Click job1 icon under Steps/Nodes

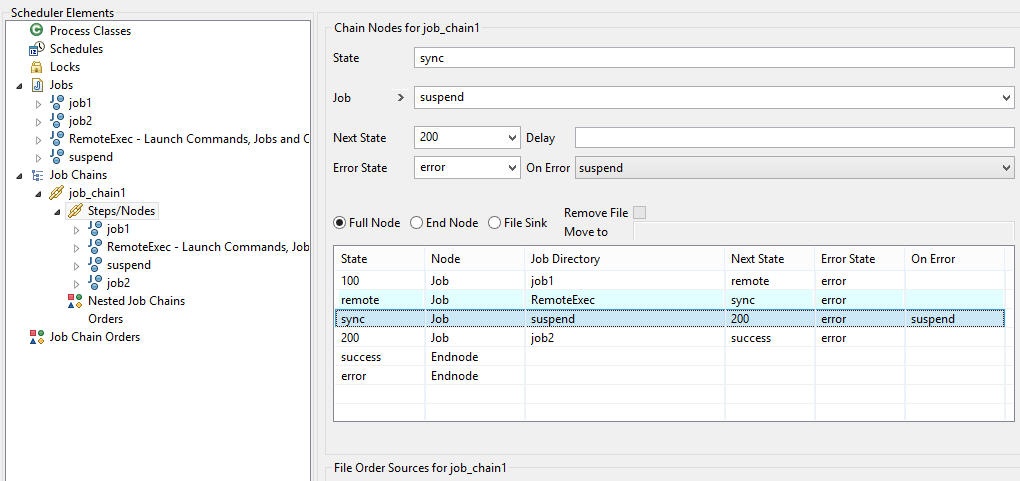(95, 228)
